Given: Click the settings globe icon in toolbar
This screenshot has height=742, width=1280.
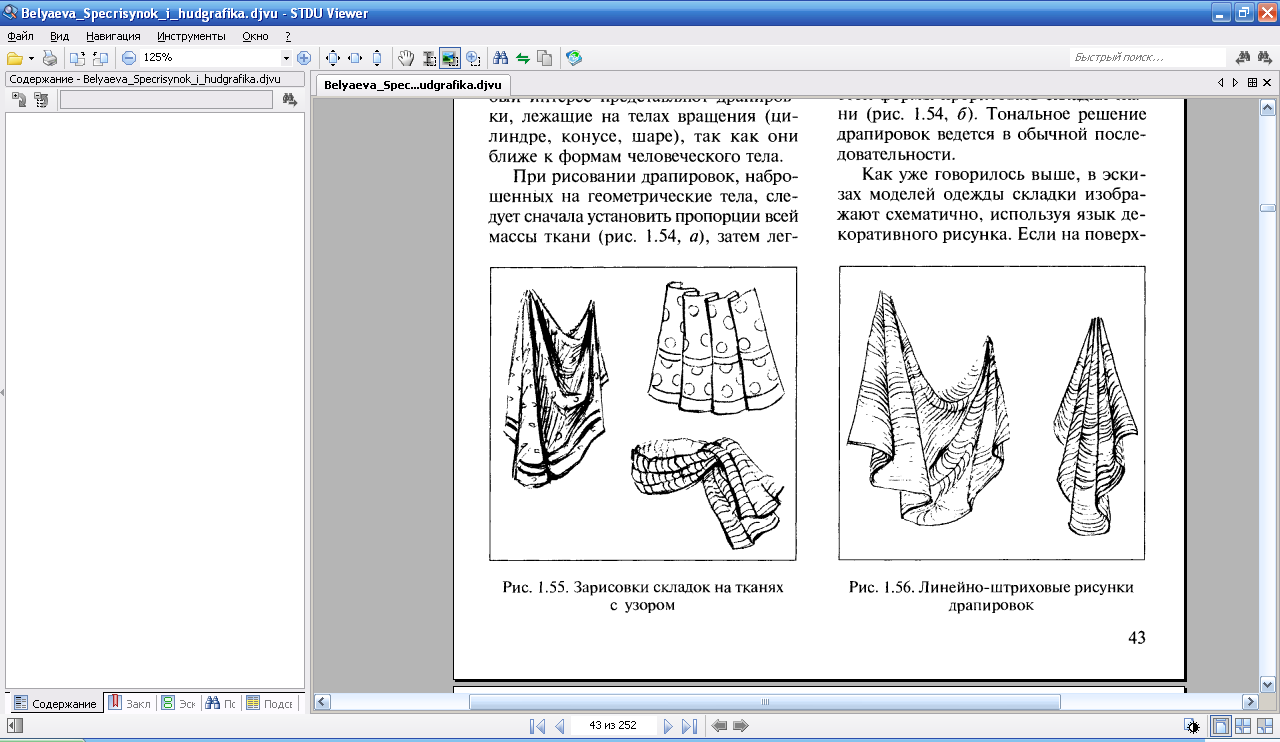Looking at the screenshot, I should [574, 58].
